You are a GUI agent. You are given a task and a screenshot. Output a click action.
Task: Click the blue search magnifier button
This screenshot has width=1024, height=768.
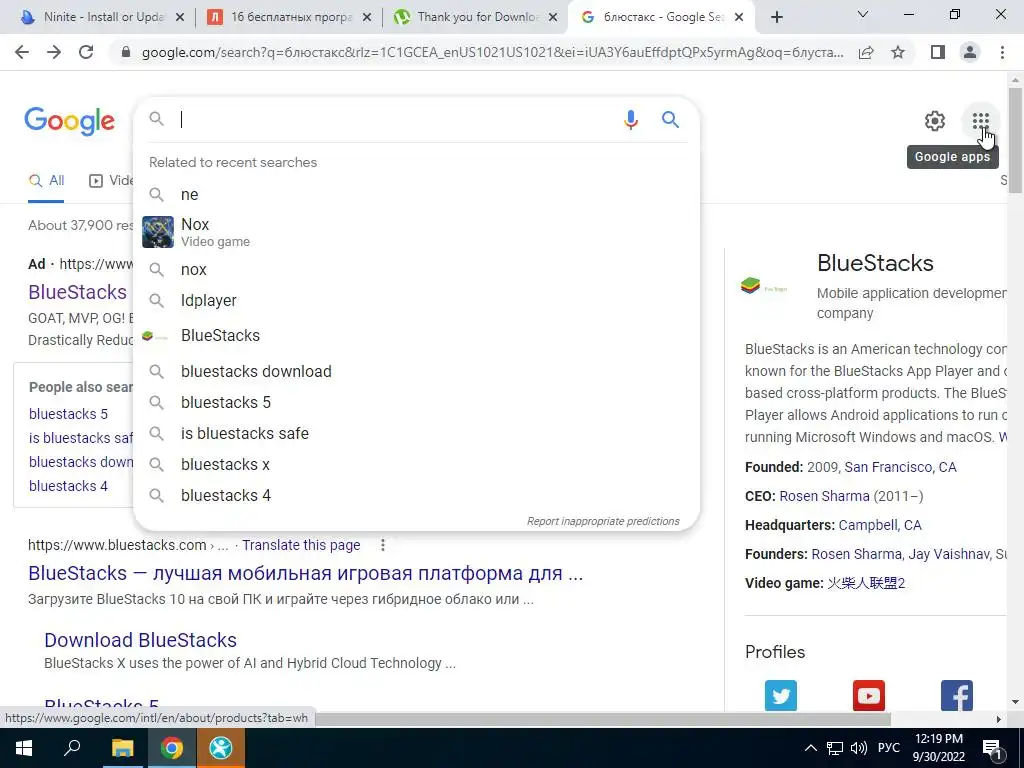pyautogui.click(x=670, y=120)
